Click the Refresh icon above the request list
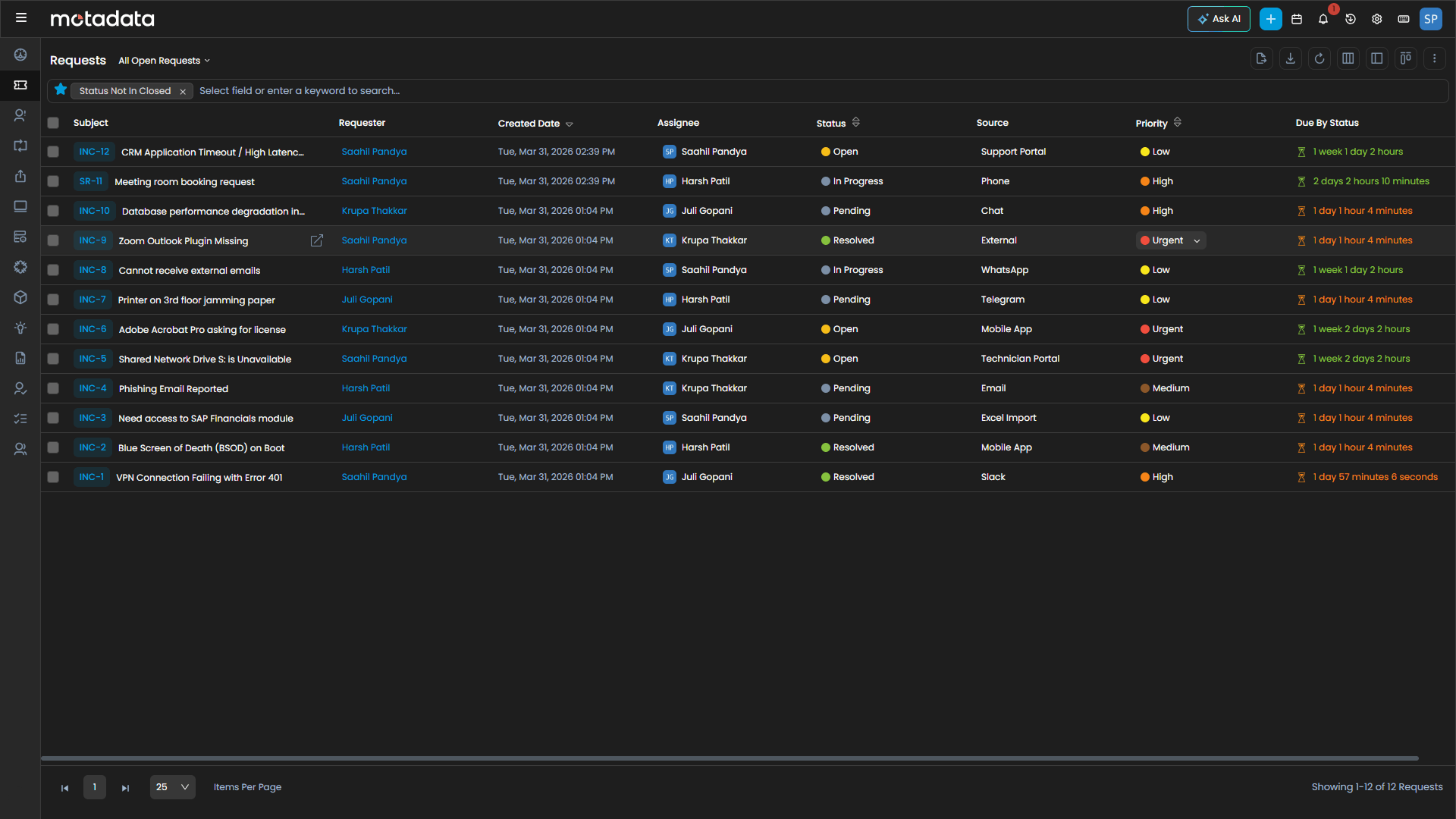This screenshot has width=1456, height=819. click(x=1319, y=58)
